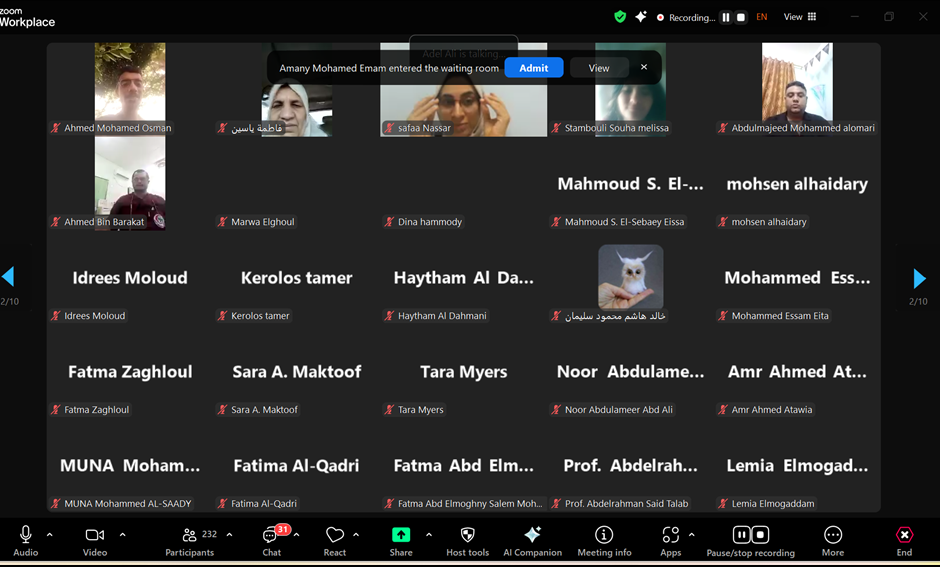Stop recording from top bar

(741, 17)
